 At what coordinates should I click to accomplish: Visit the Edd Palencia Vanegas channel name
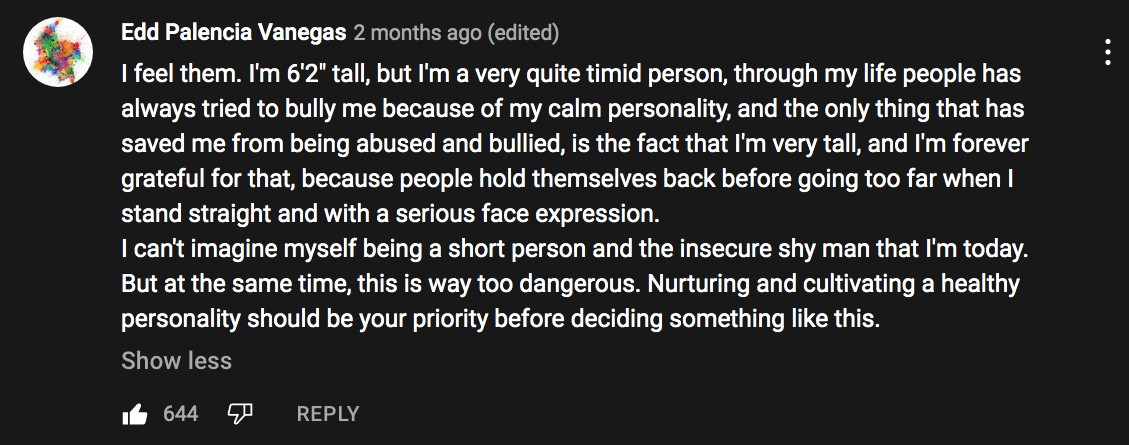pos(234,32)
